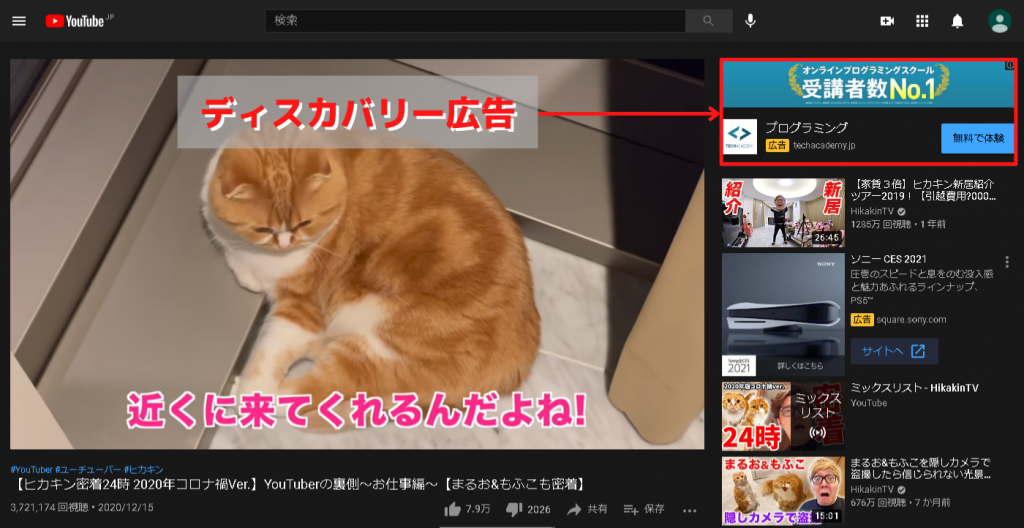This screenshot has height=528, width=1024.
Task: Click the プログラミング ad title
Action: [x=807, y=127]
